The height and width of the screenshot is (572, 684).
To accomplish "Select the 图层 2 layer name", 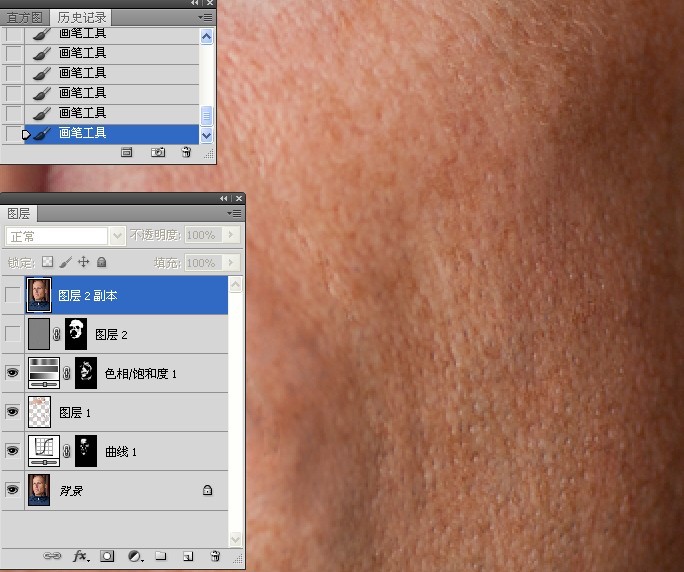I will [x=111, y=335].
